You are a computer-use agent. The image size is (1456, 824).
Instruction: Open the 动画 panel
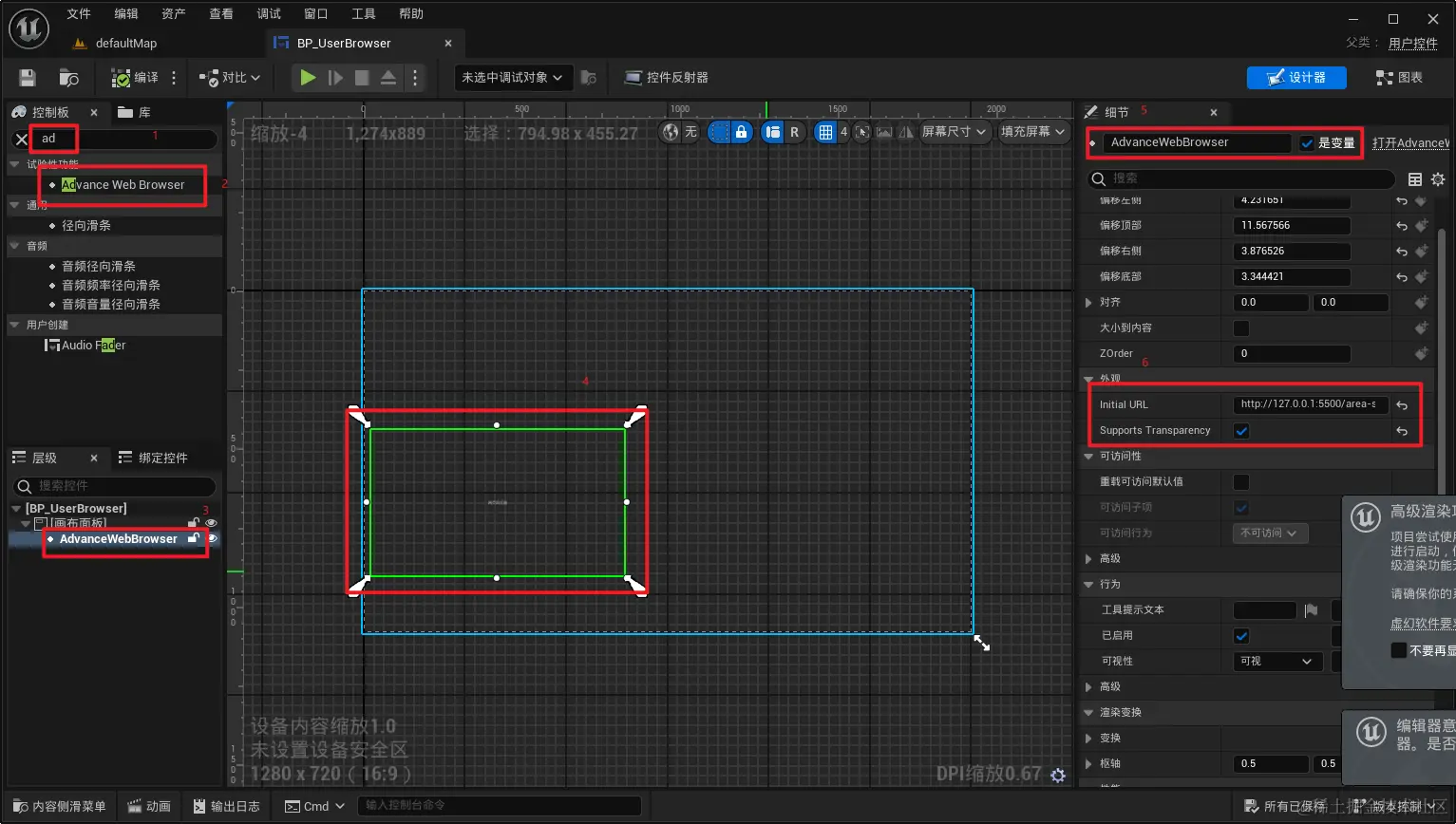click(149, 805)
